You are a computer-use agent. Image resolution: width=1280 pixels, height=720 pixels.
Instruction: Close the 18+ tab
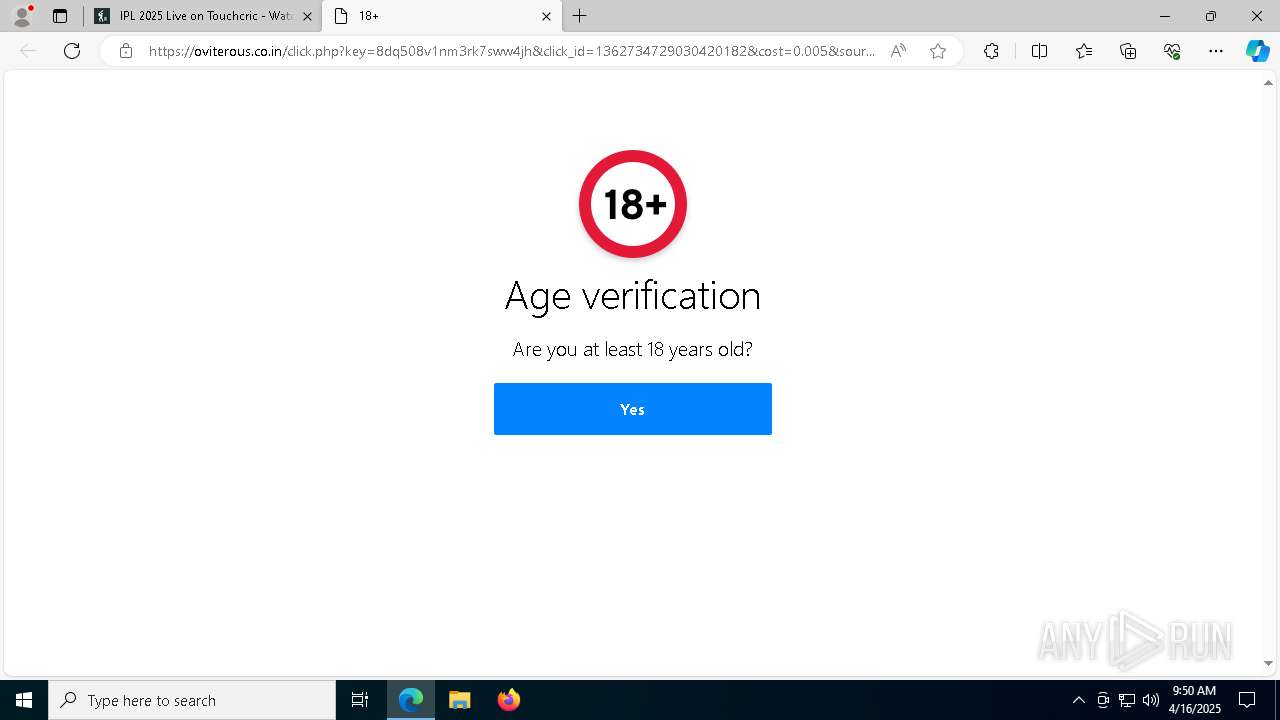[546, 16]
